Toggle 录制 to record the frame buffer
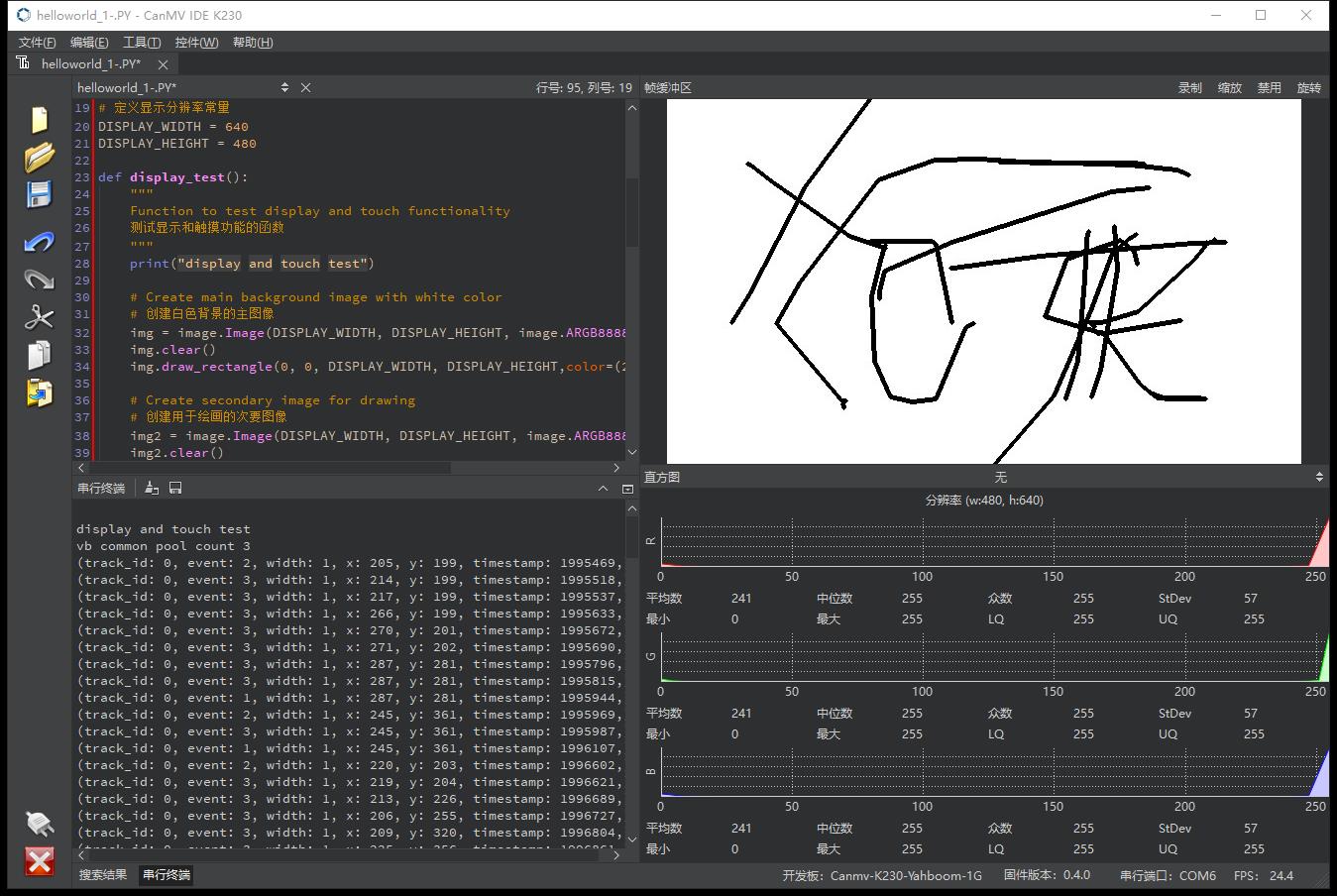 tap(1189, 87)
